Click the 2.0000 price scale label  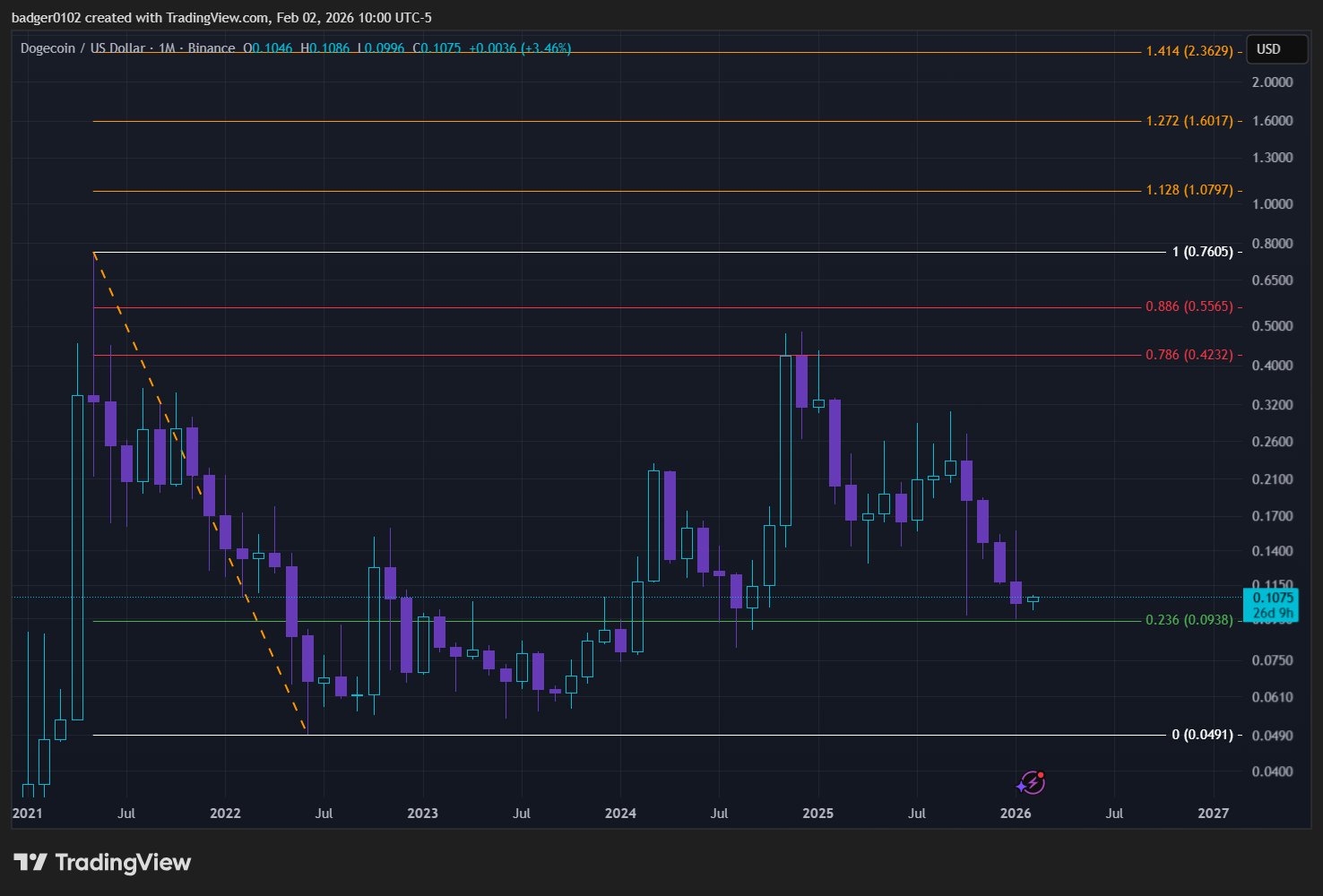[1272, 82]
